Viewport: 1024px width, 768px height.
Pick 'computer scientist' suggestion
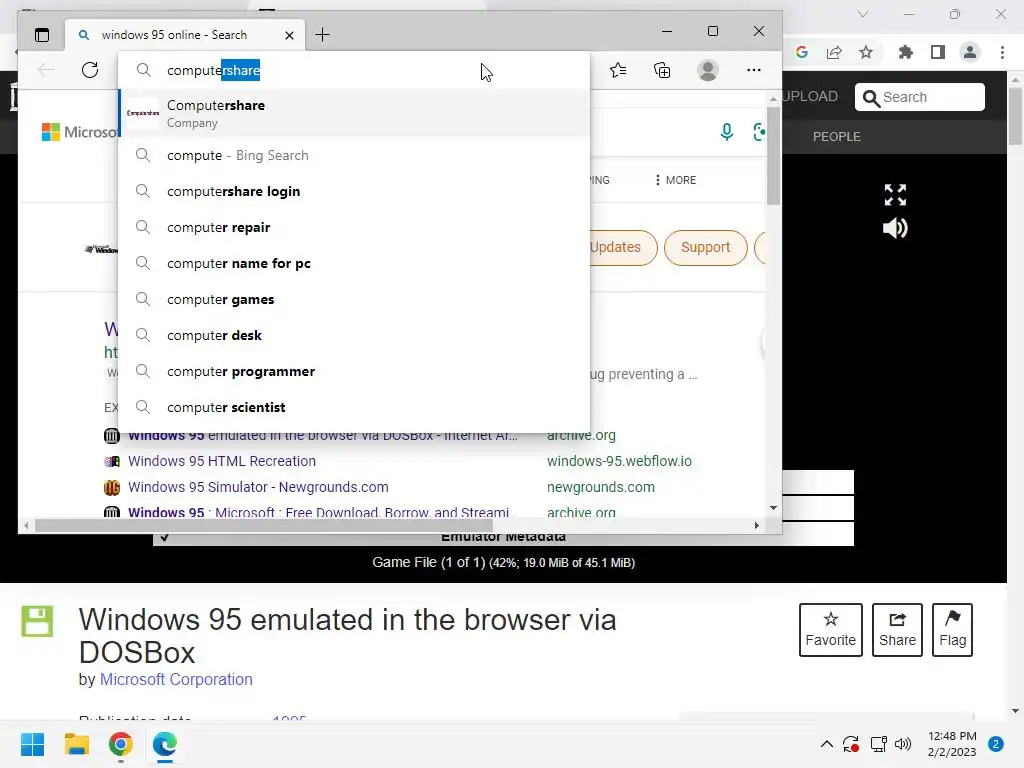(355, 407)
